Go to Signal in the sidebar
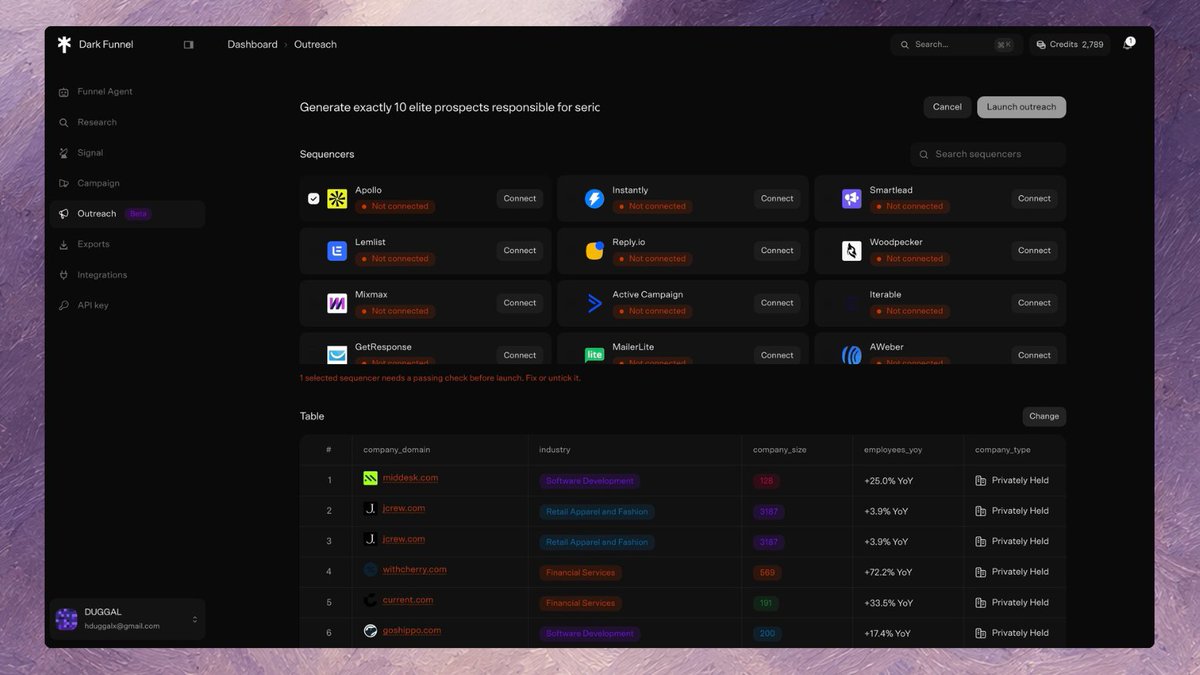This screenshot has width=1200, height=675. click(127, 153)
